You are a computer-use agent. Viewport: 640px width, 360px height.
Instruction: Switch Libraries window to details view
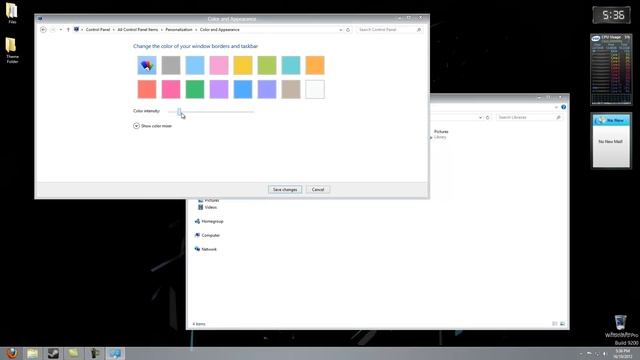[x=555, y=324]
